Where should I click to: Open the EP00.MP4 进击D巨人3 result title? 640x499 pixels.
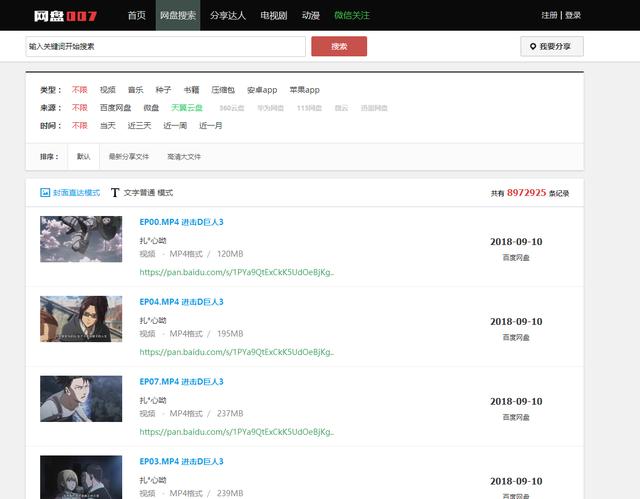[182, 222]
